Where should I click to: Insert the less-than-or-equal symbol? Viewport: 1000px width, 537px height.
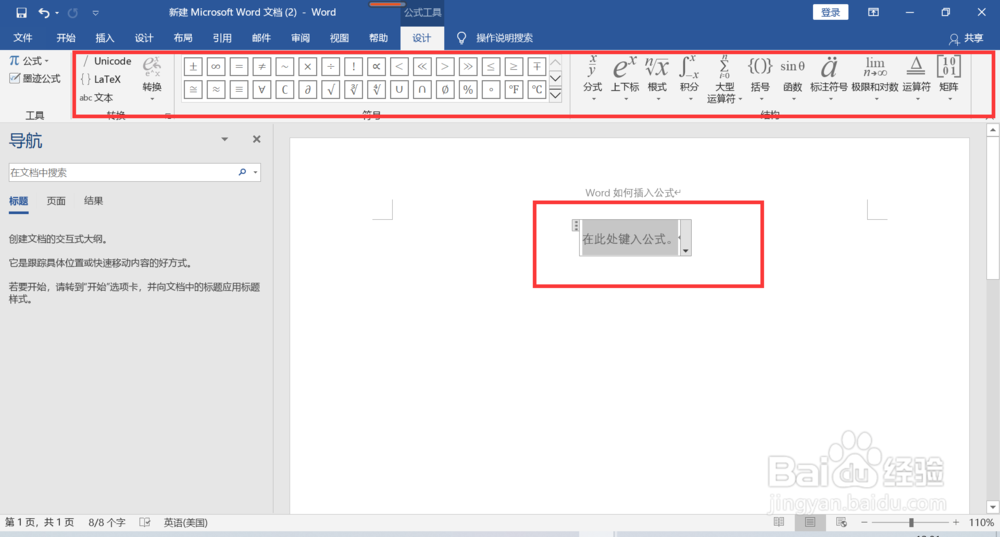click(491, 66)
